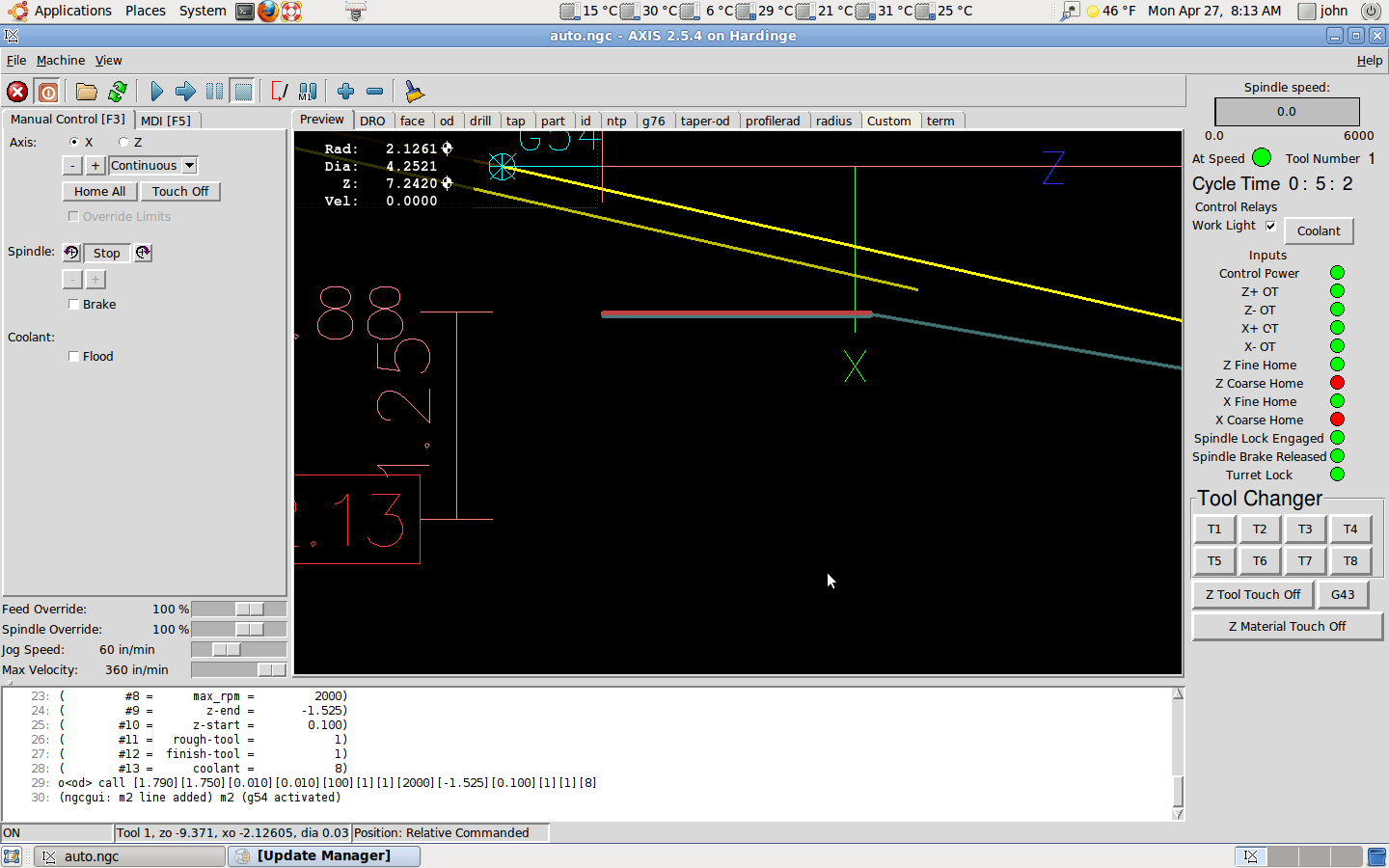This screenshot has height=868, width=1389.
Task: Select the Z axis radio button
Action: click(x=123, y=142)
